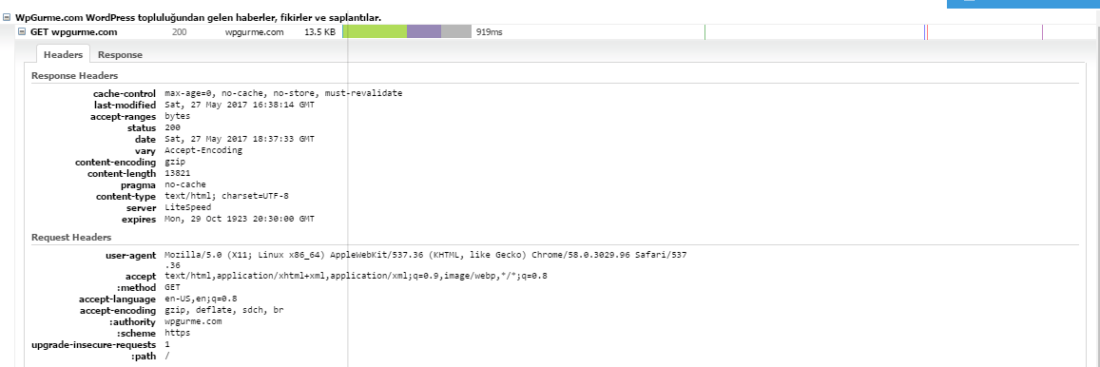Click the GET wpgurme.com request label
Image resolution: width=1100 pixels, height=367 pixels.
click(x=74, y=32)
